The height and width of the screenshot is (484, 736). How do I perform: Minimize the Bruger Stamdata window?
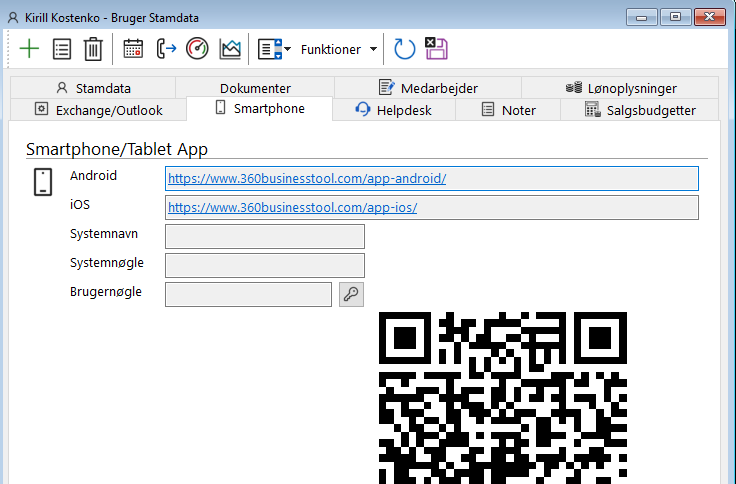click(641, 17)
